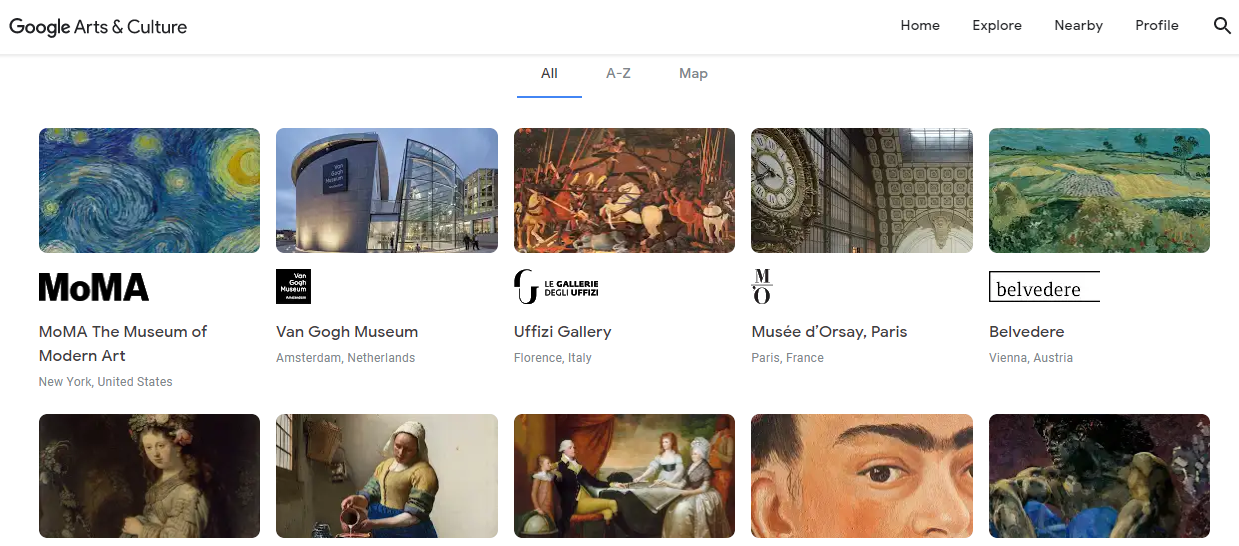Click the Milkmaid painting thumbnail
1239x546 pixels.
(387, 476)
